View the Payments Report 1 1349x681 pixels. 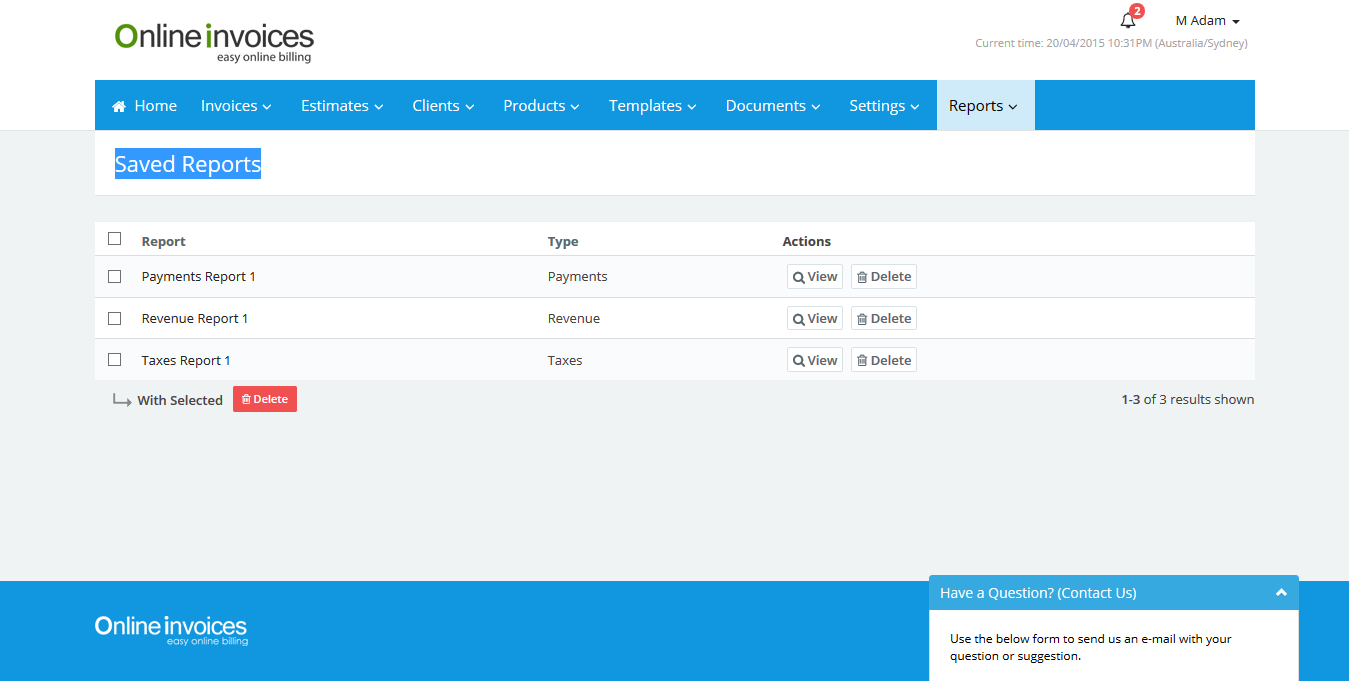pos(814,277)
